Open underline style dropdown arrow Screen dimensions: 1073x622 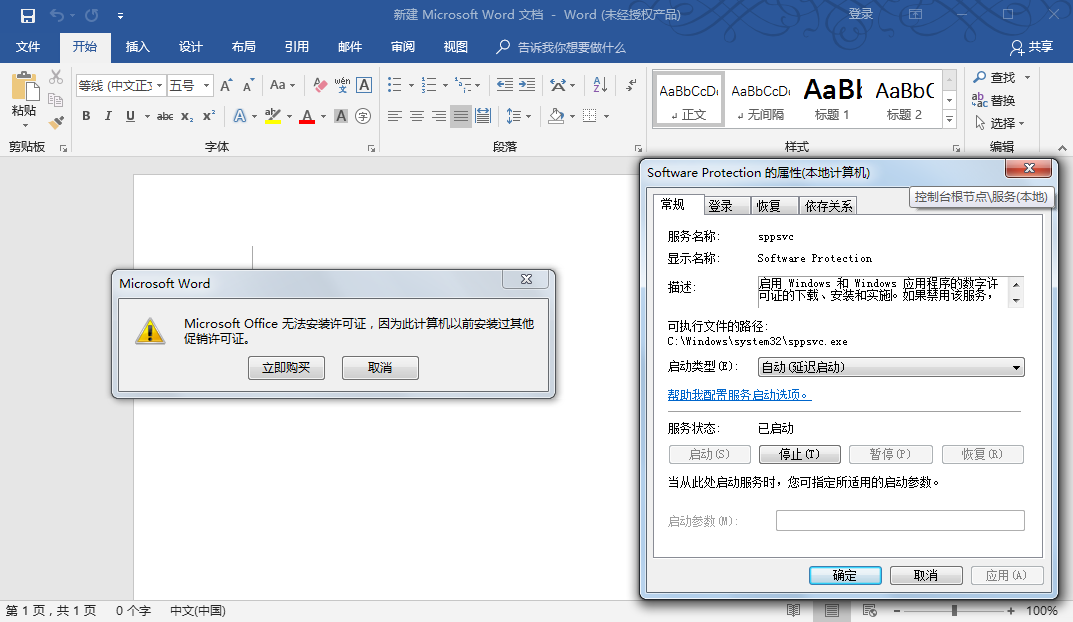pos(147,116)
